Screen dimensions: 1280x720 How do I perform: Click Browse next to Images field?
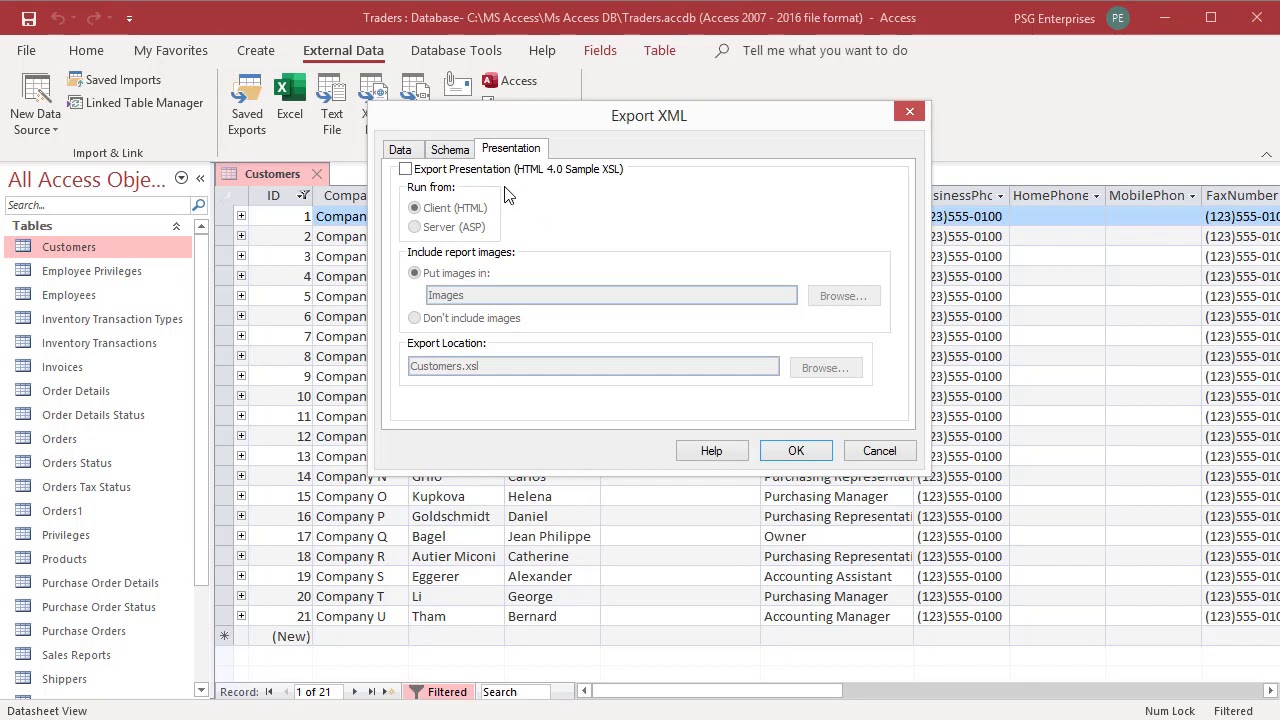click(843, 296)
